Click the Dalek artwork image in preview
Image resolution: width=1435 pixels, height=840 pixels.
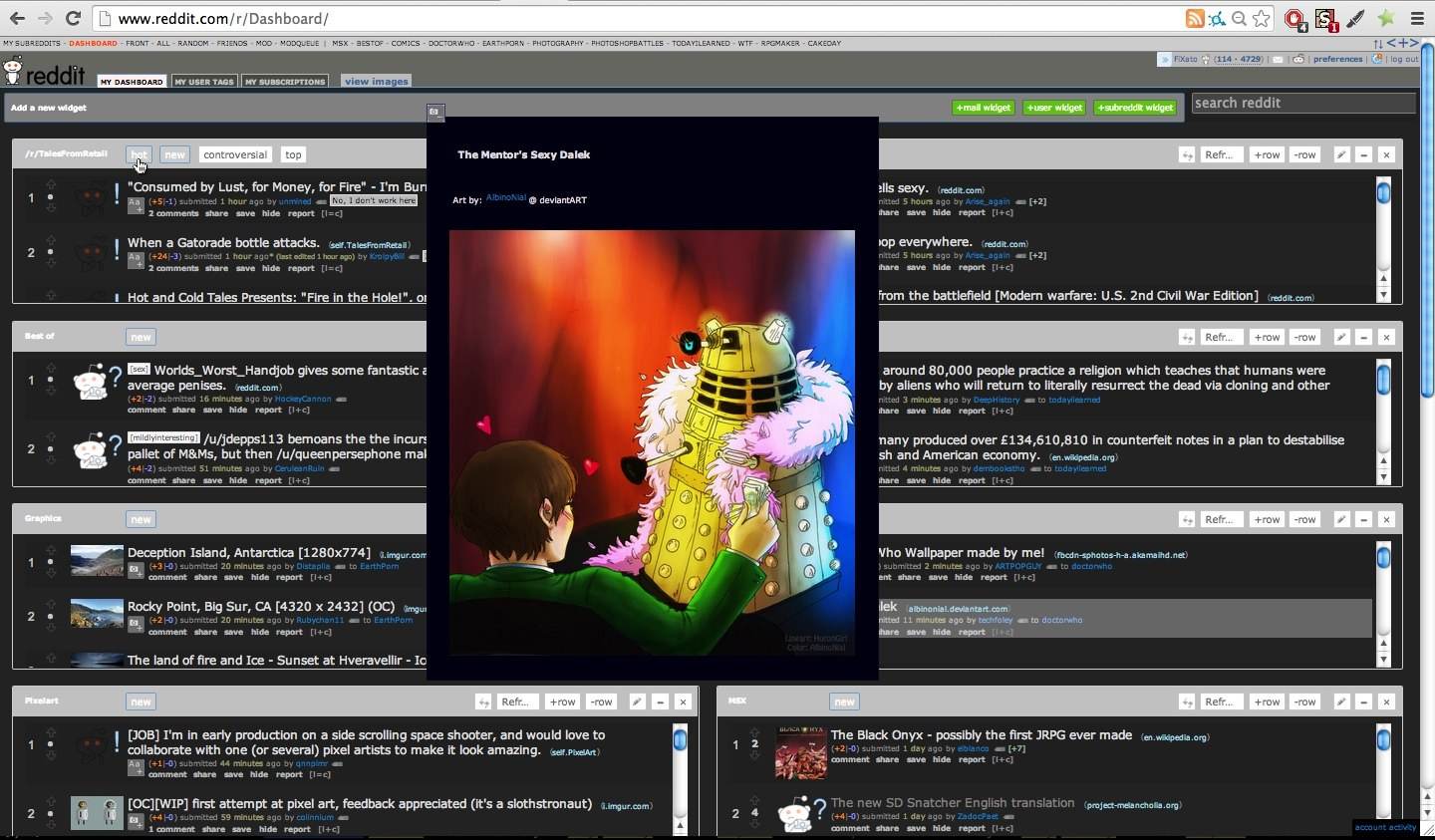click(652, 442)
